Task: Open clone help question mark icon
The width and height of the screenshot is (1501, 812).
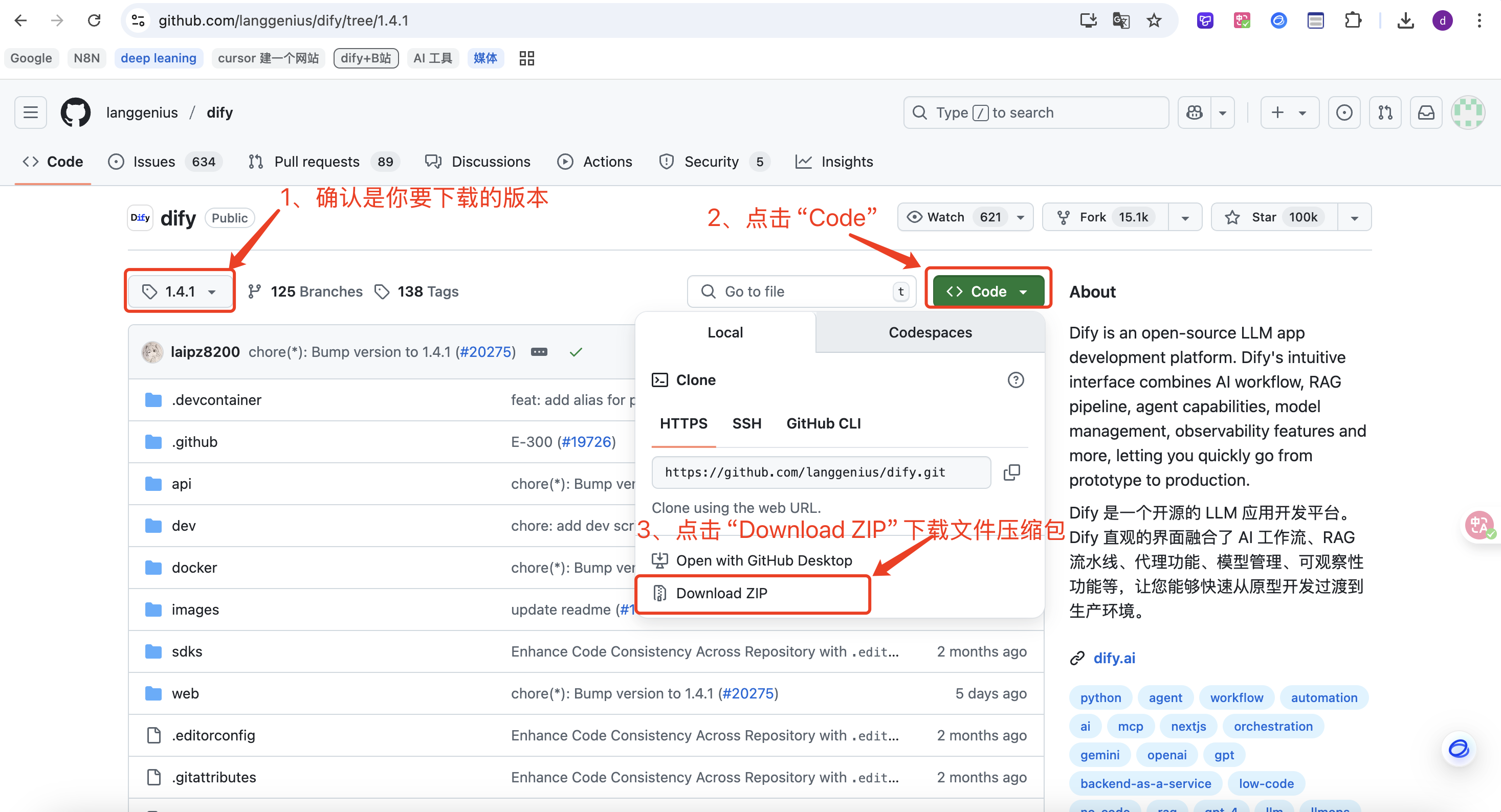Action: pyautogui.click(x=1016, y=380)
